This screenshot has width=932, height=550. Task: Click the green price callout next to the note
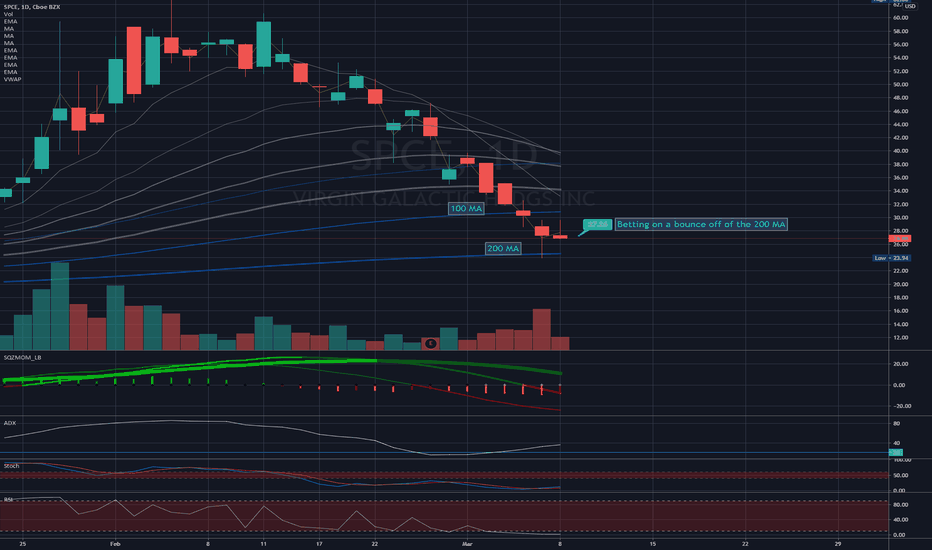(x=597, y=224)
